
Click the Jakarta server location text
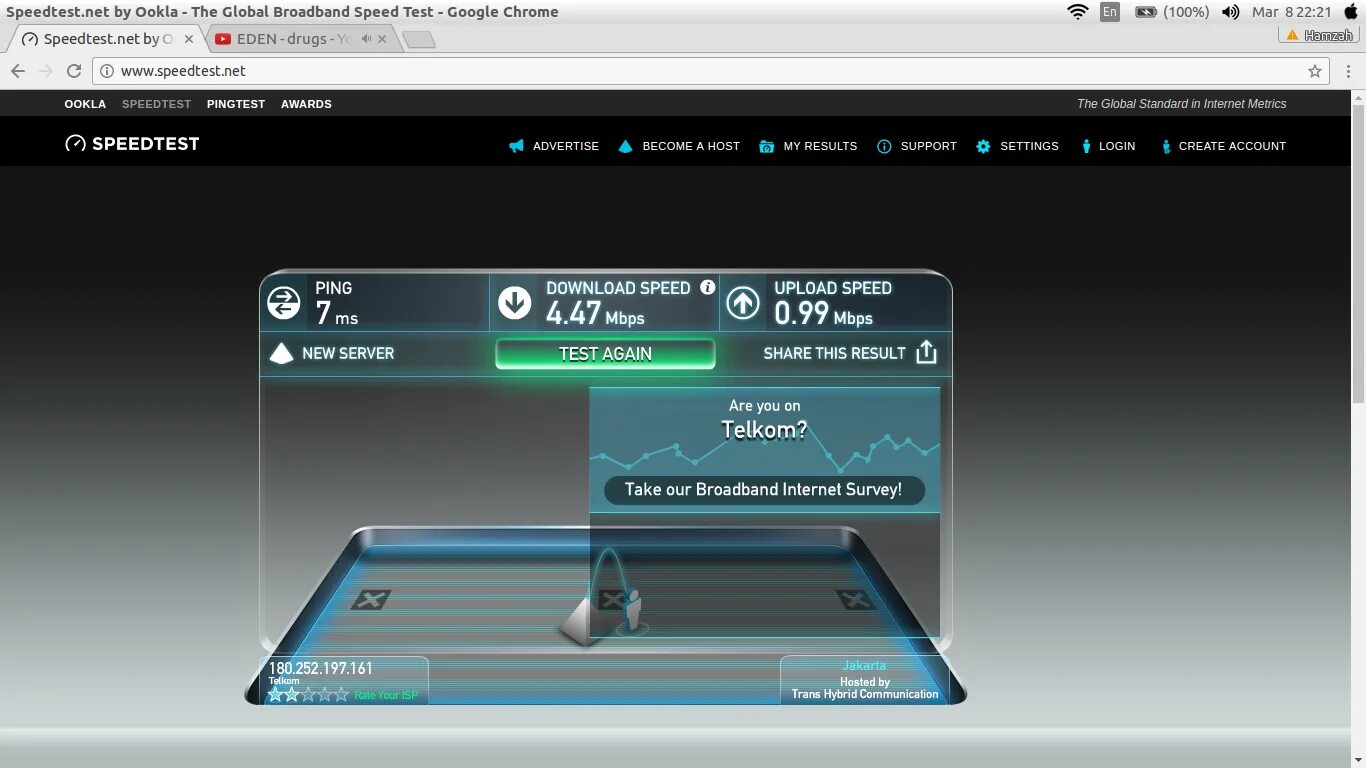coord(864,665)
